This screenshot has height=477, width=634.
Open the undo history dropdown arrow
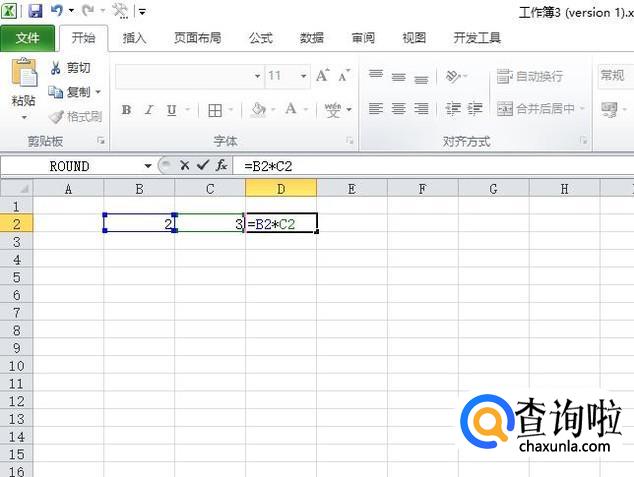click(x=71, y=11)
